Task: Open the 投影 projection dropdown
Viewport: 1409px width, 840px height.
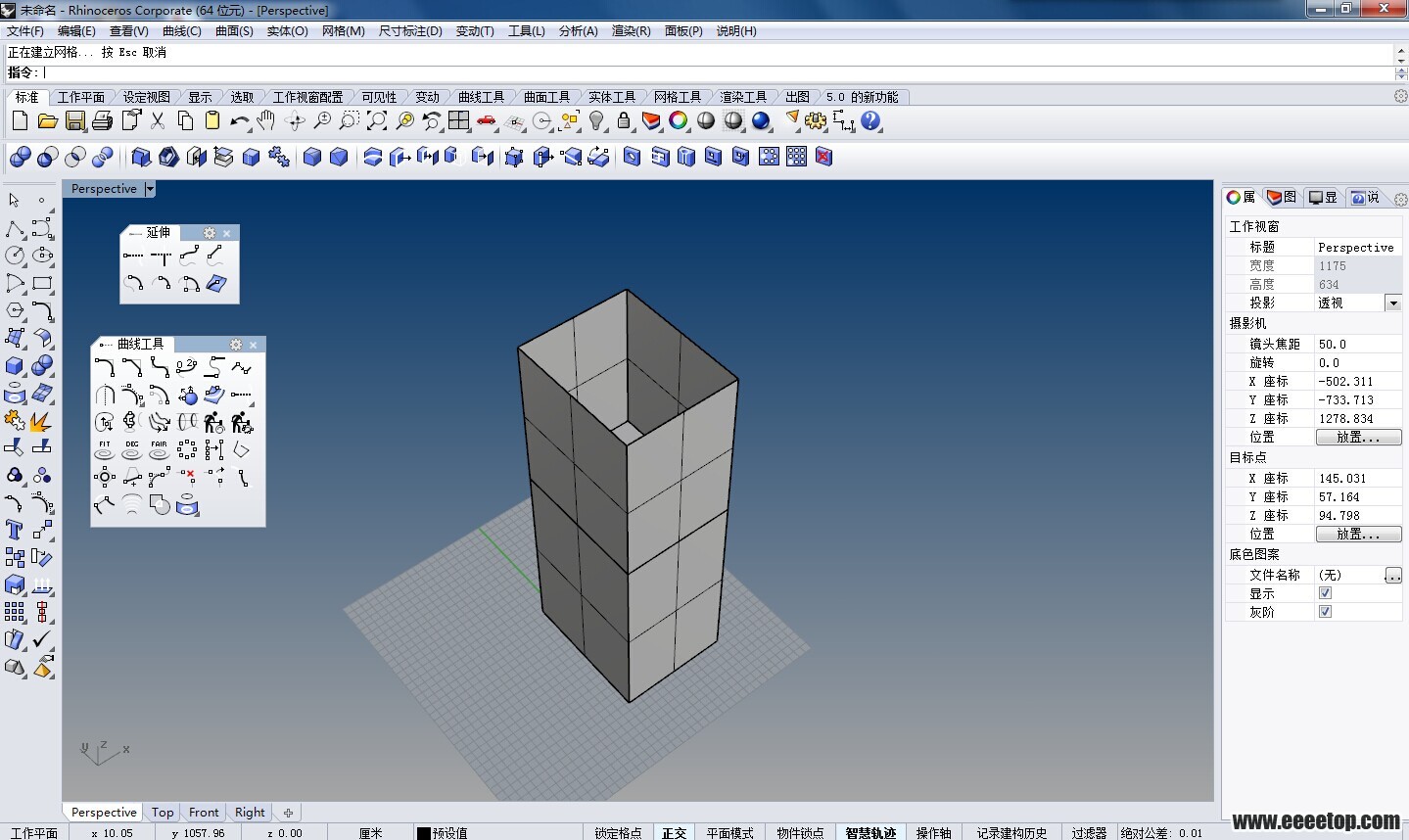Action: 1393,303
